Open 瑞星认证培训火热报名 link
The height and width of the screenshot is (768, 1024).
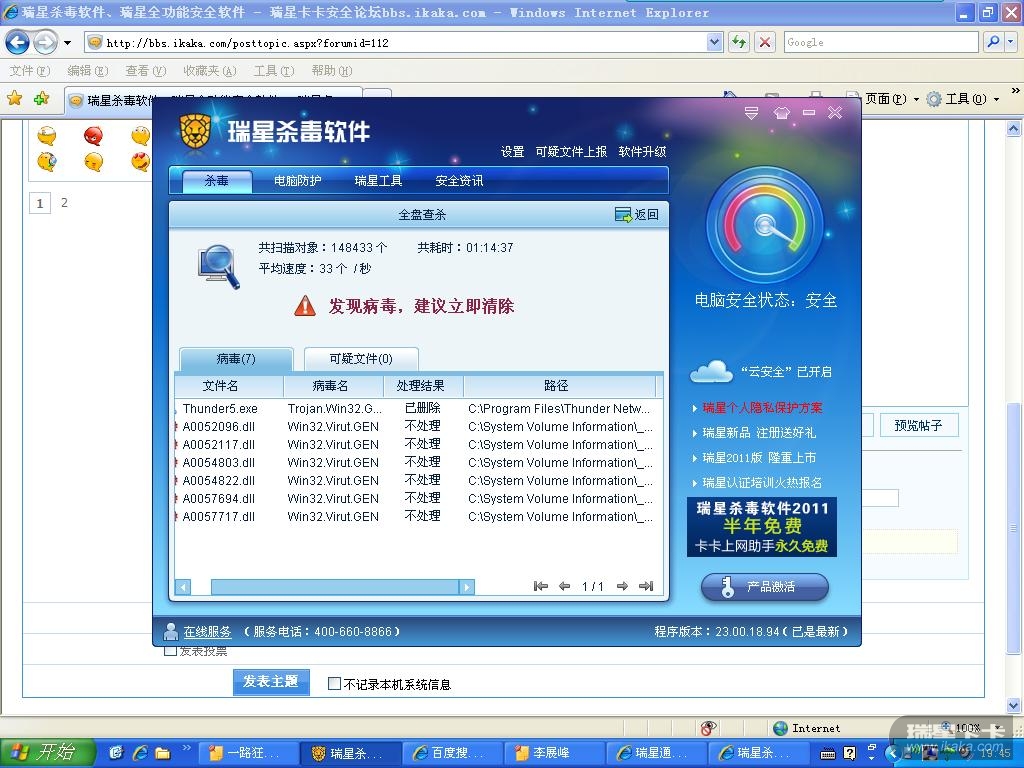click(x=762, y=483)
